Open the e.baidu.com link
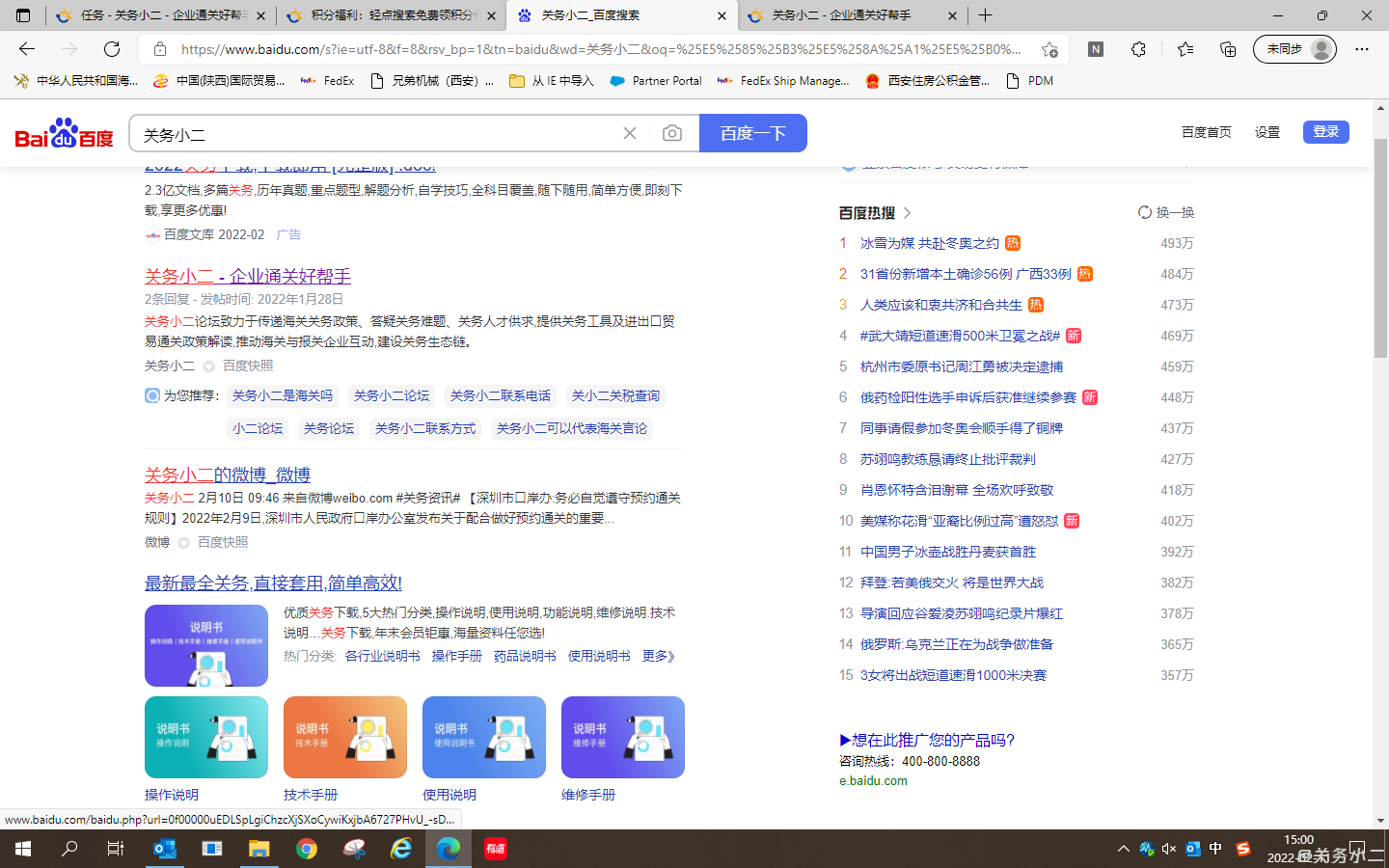 point(873,781)
